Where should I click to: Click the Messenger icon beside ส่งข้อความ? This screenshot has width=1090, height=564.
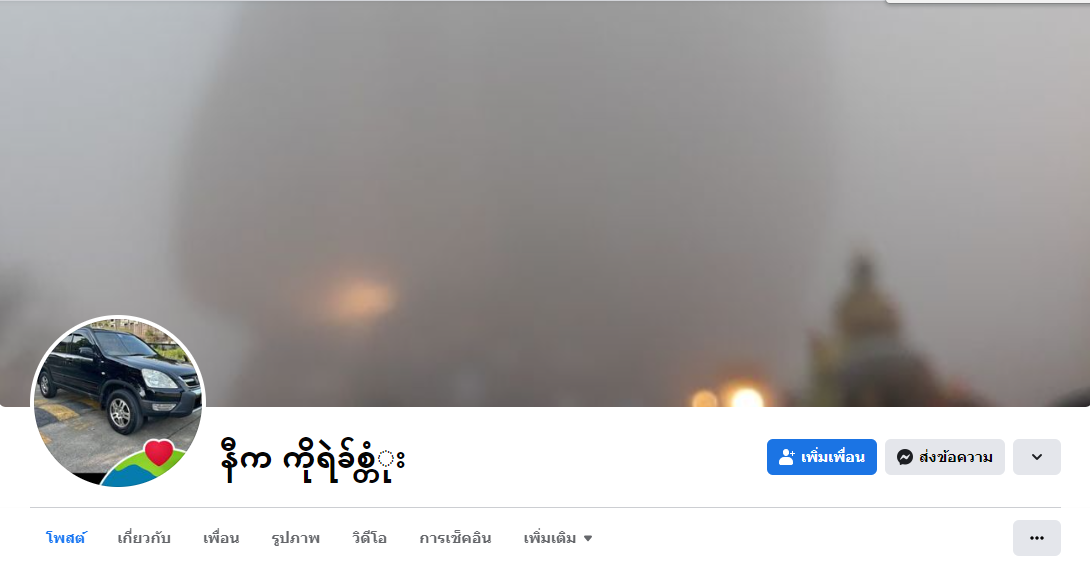(904, 457)
